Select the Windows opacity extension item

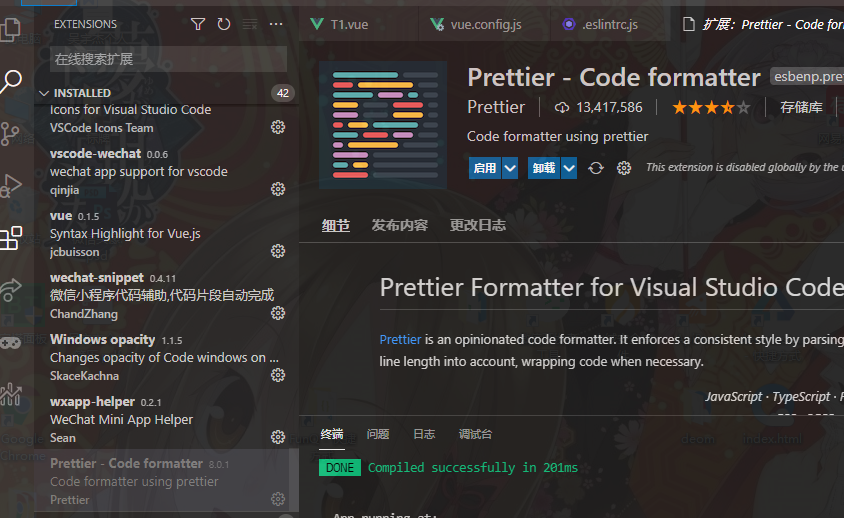pyautogui.click(x=166, y=357)
